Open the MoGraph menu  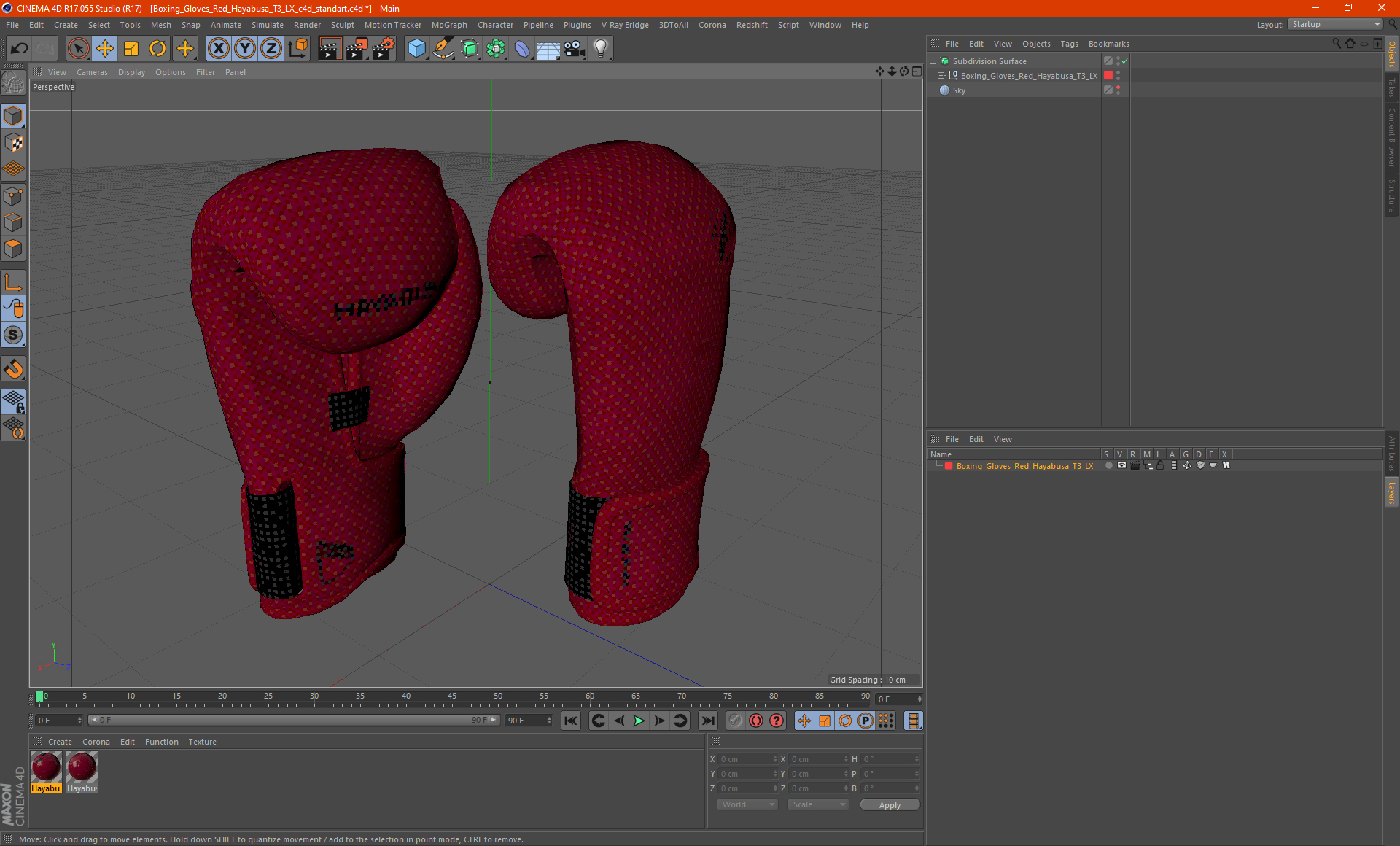[x=449, y=25]
